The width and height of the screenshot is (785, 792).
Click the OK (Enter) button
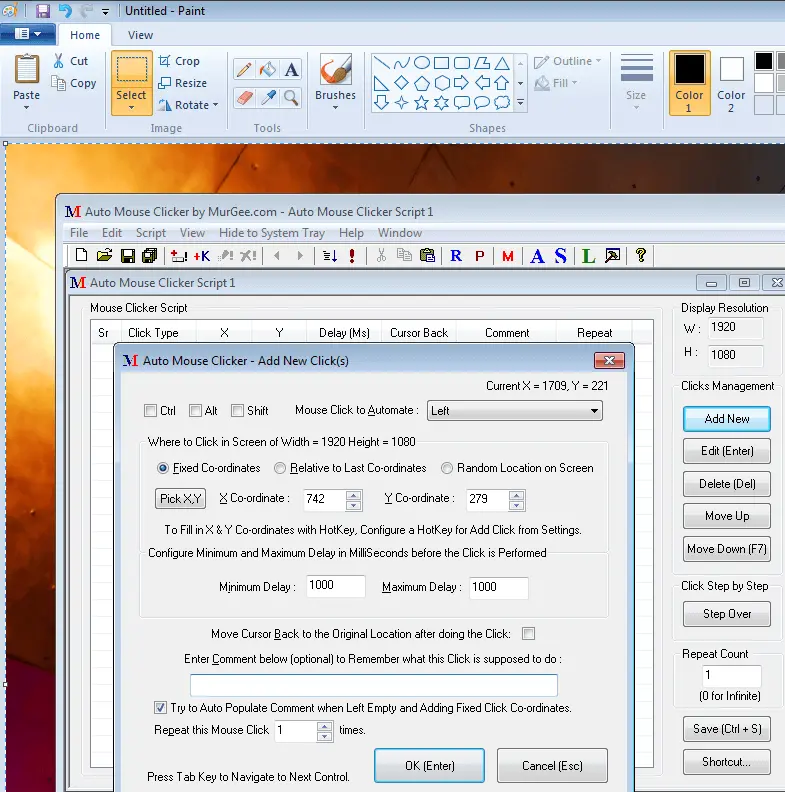[x=429, y=766]
